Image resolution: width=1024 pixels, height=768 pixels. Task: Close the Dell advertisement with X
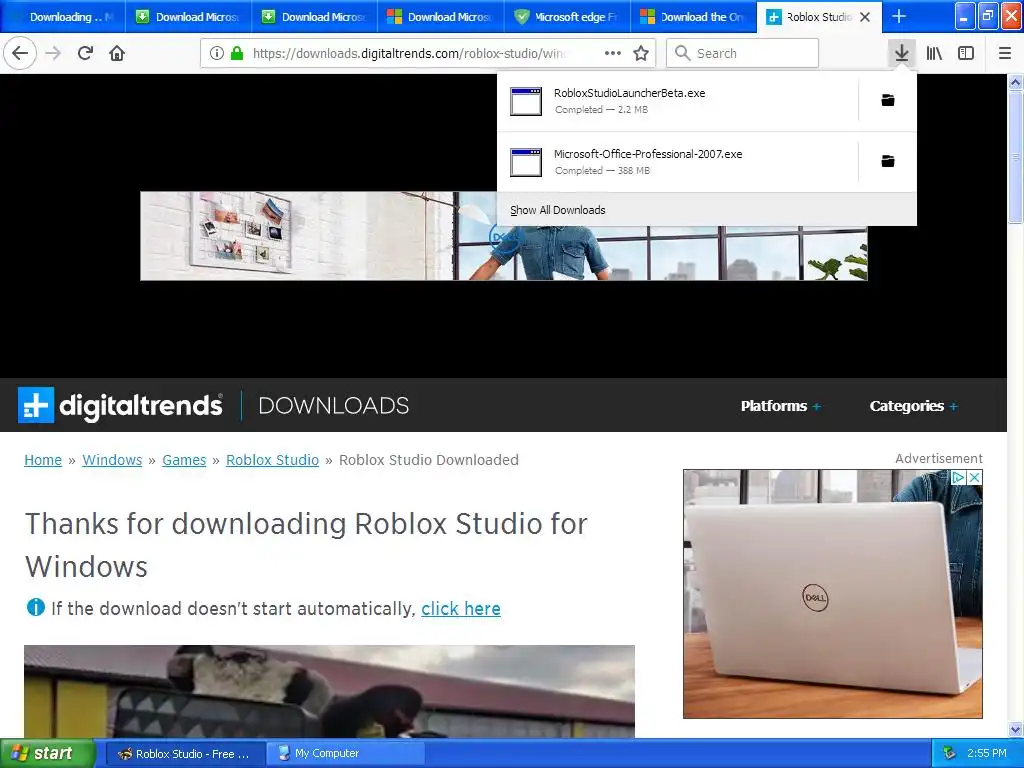[x=974, y=478]
